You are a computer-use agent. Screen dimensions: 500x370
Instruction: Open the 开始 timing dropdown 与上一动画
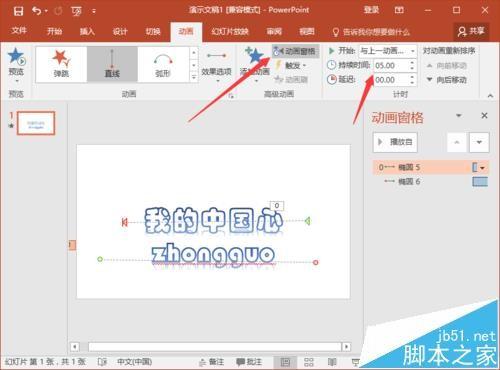(x=388, y=51)
